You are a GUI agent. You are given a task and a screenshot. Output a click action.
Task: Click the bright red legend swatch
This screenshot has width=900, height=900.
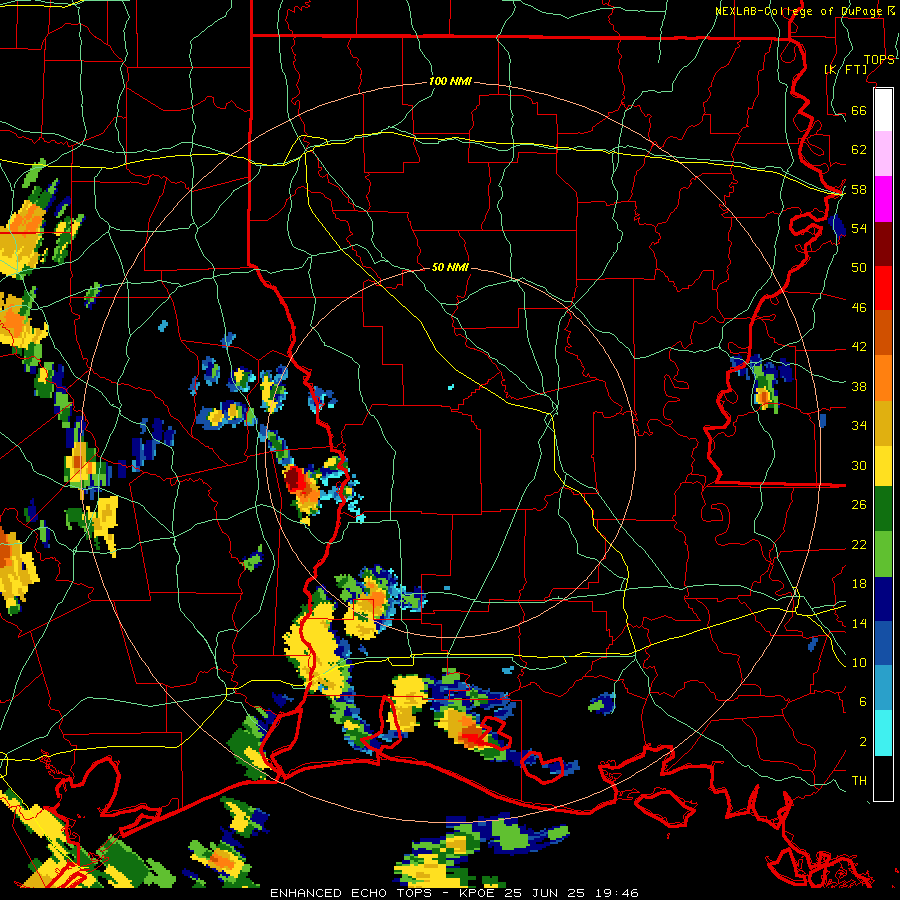point(883,288)
